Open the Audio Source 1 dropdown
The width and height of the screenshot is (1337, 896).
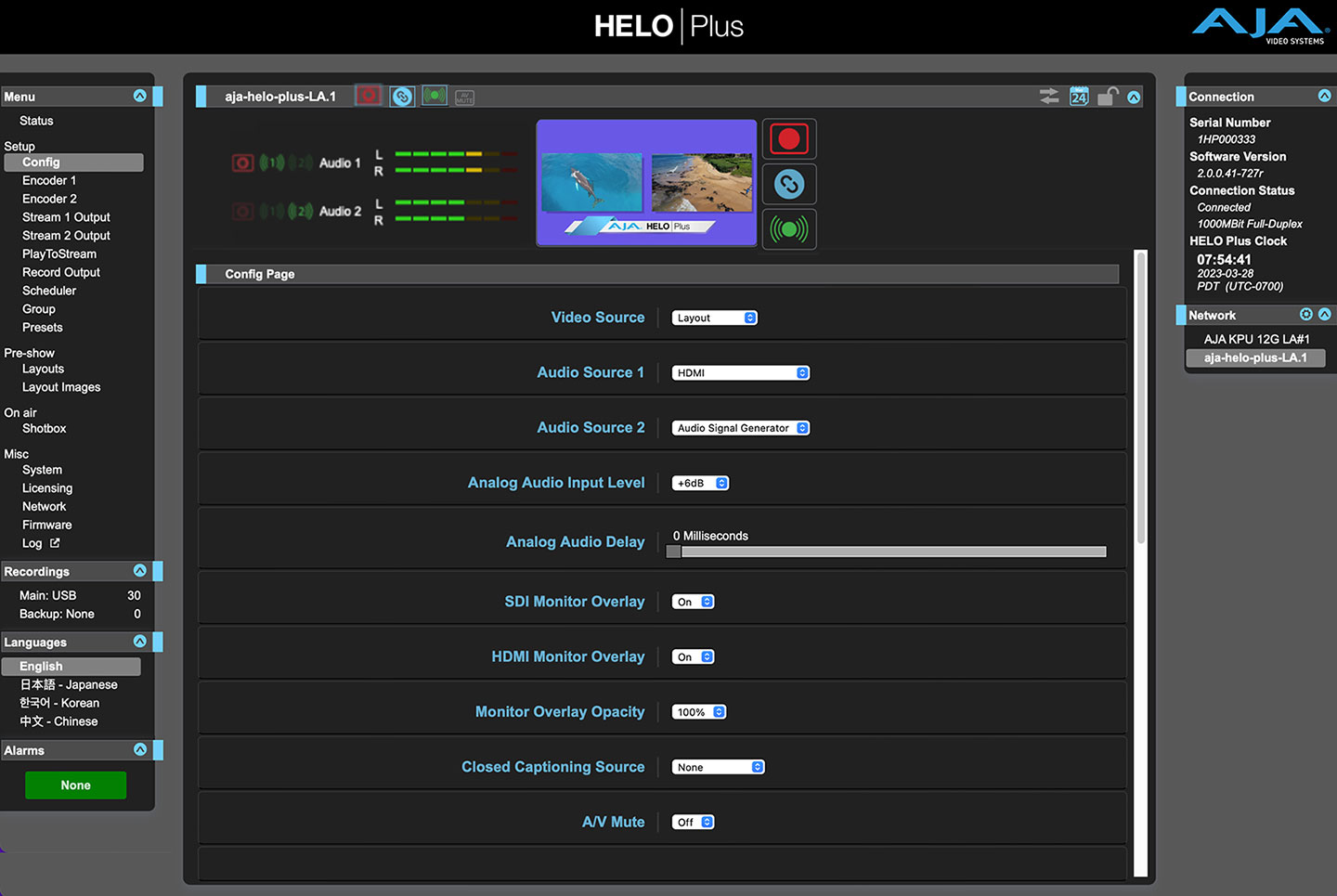point(741,372)
